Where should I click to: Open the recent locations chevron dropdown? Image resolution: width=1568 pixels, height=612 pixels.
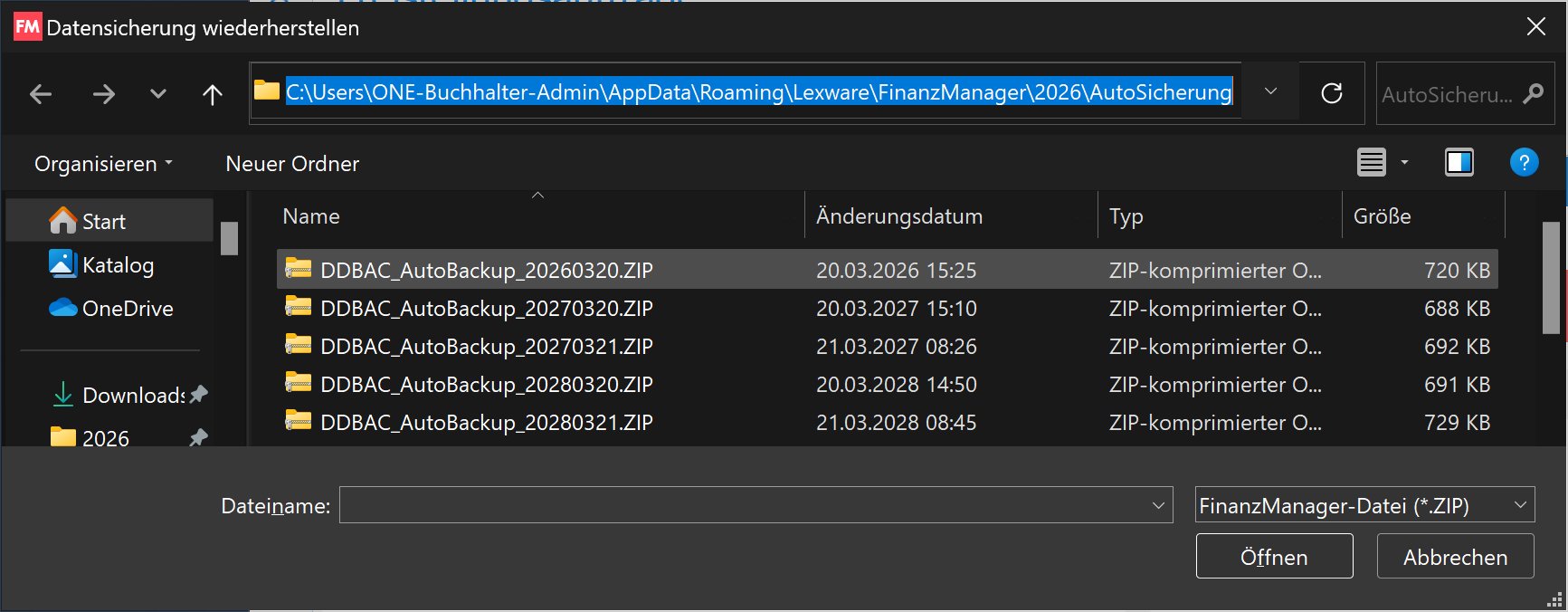158,94
